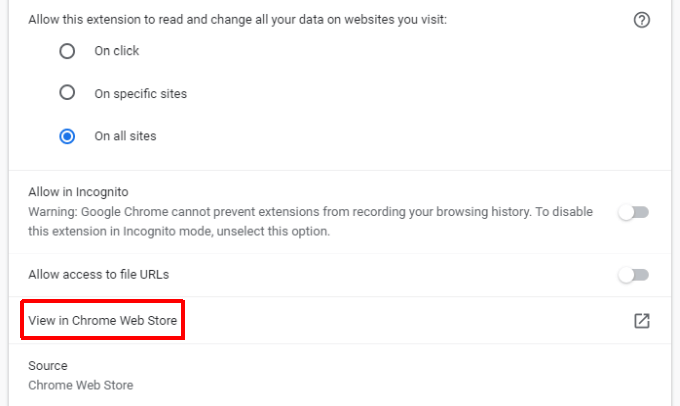Enable the Allow in Incognito toggle
The image size is (680, 406).
[x=634, y=212]
